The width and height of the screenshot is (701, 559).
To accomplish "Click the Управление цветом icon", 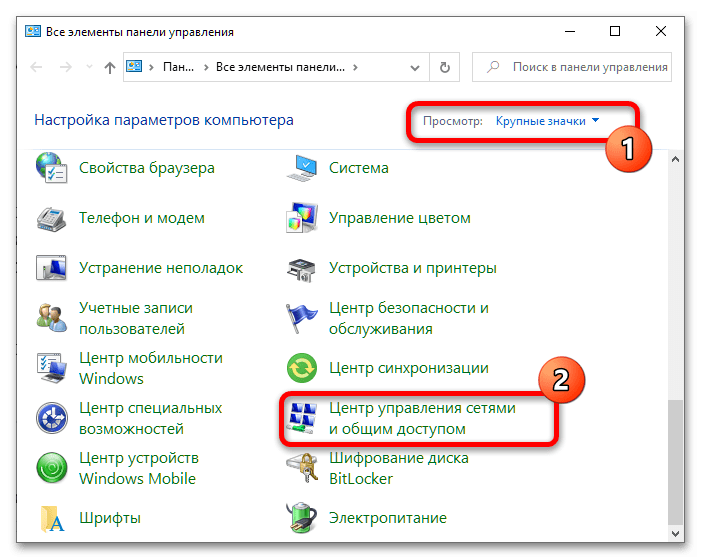I will pos(302,218).
